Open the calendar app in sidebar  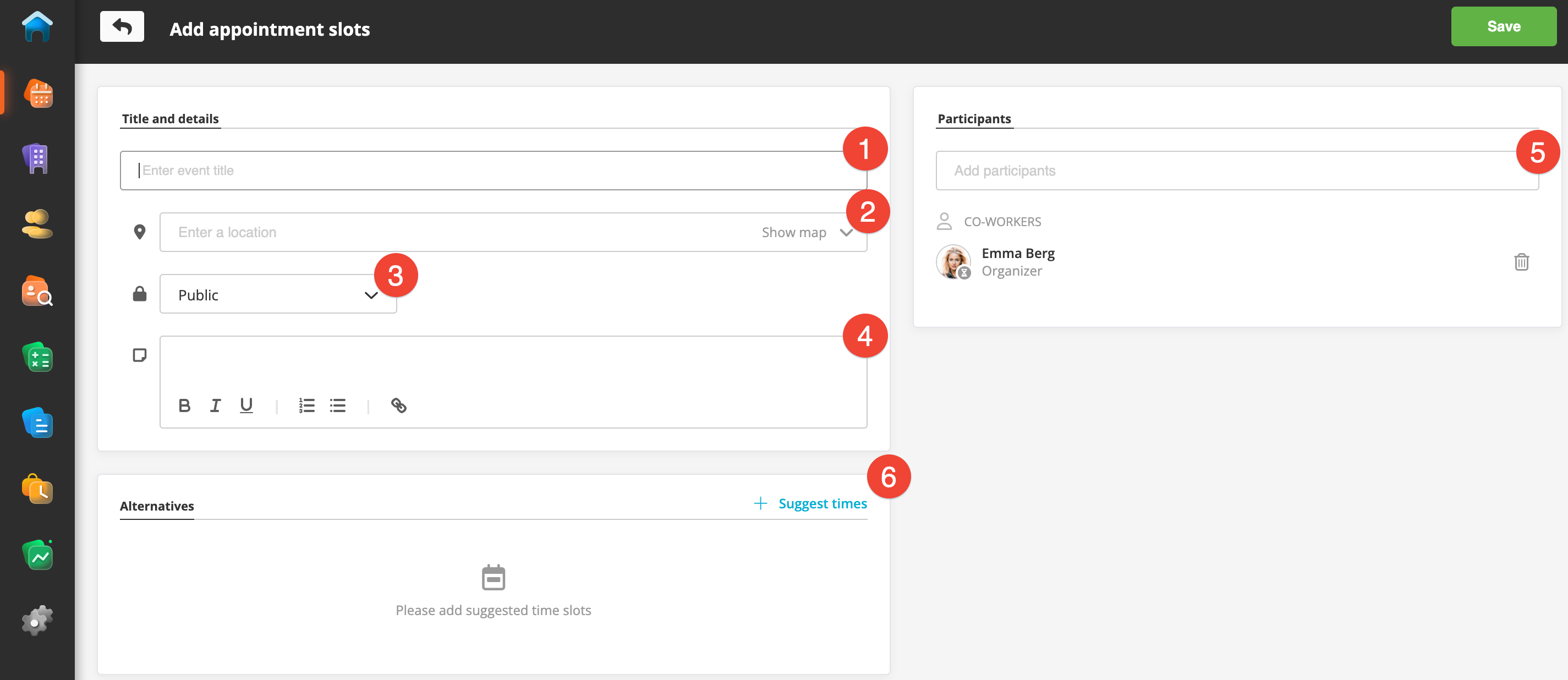pyautogui.click(x=38, y=94)
